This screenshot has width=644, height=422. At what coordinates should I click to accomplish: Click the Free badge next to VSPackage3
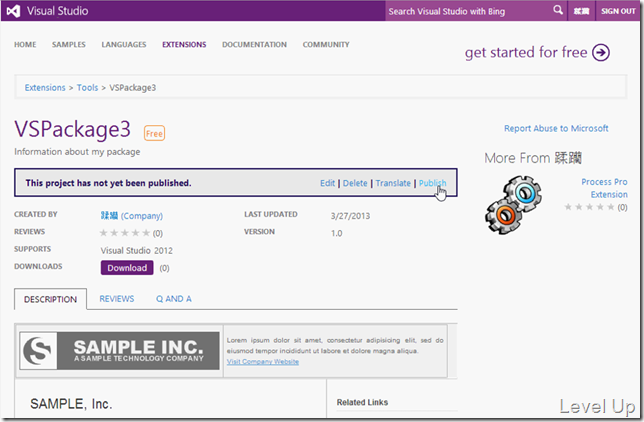tap(154, 134)
